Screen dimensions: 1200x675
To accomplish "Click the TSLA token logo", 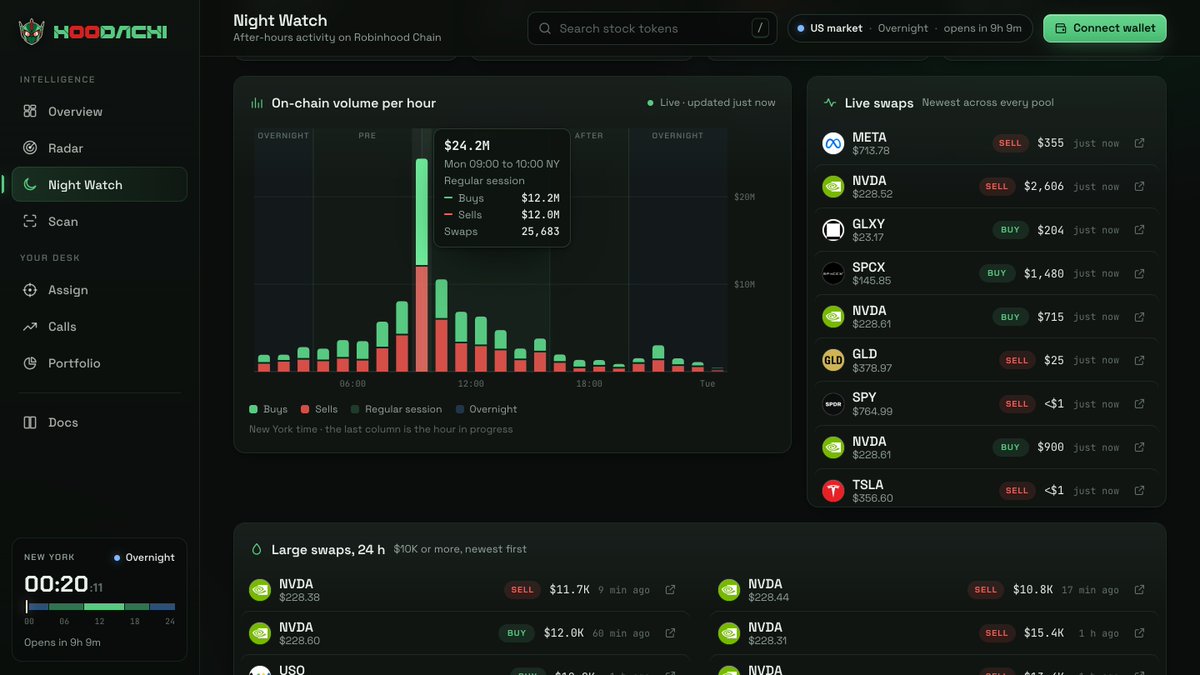I will pyautogui.click(x=833, y=491).
